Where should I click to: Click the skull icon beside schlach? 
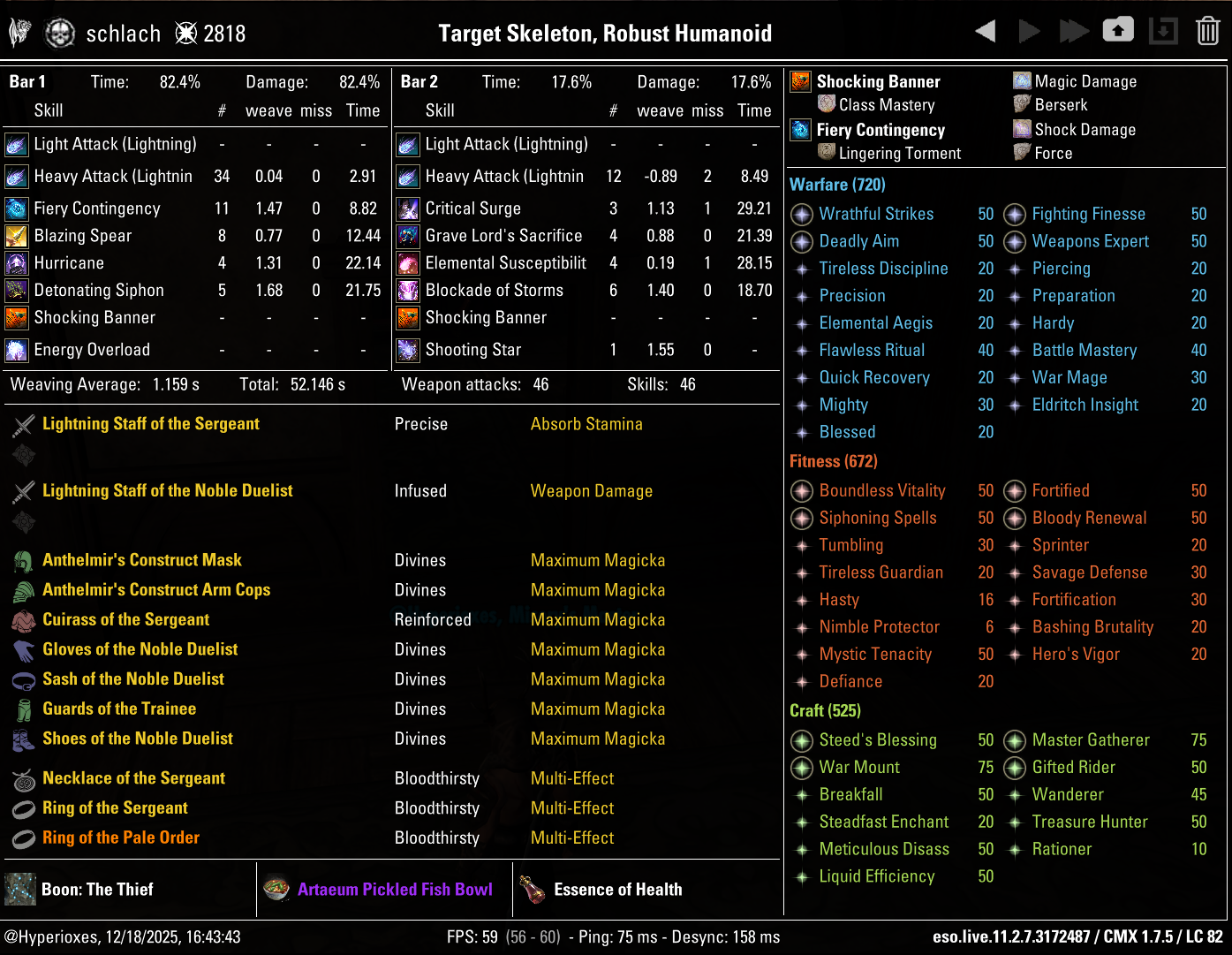coord(58,33)
